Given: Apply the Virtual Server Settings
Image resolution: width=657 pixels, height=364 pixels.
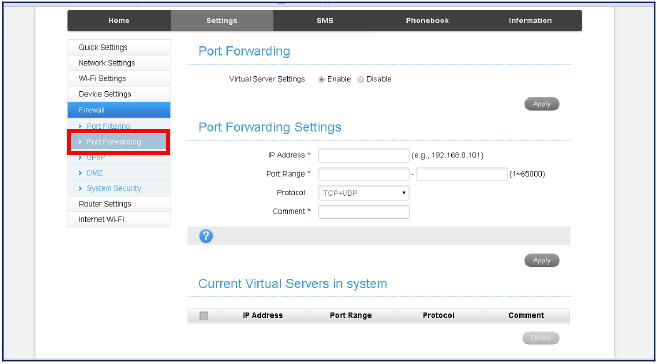Looking at the screenshot, I should coord(542,104).
